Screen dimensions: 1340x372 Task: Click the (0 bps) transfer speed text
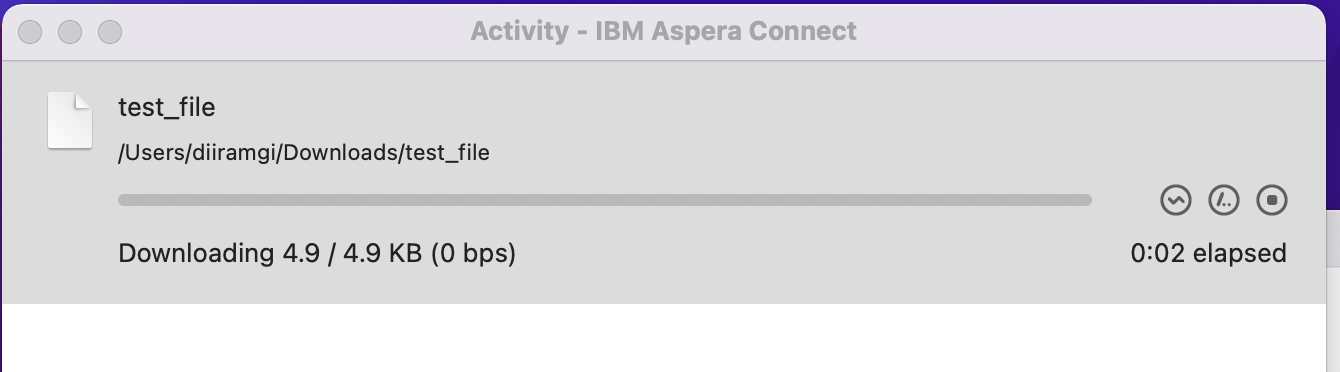point(474,253)
